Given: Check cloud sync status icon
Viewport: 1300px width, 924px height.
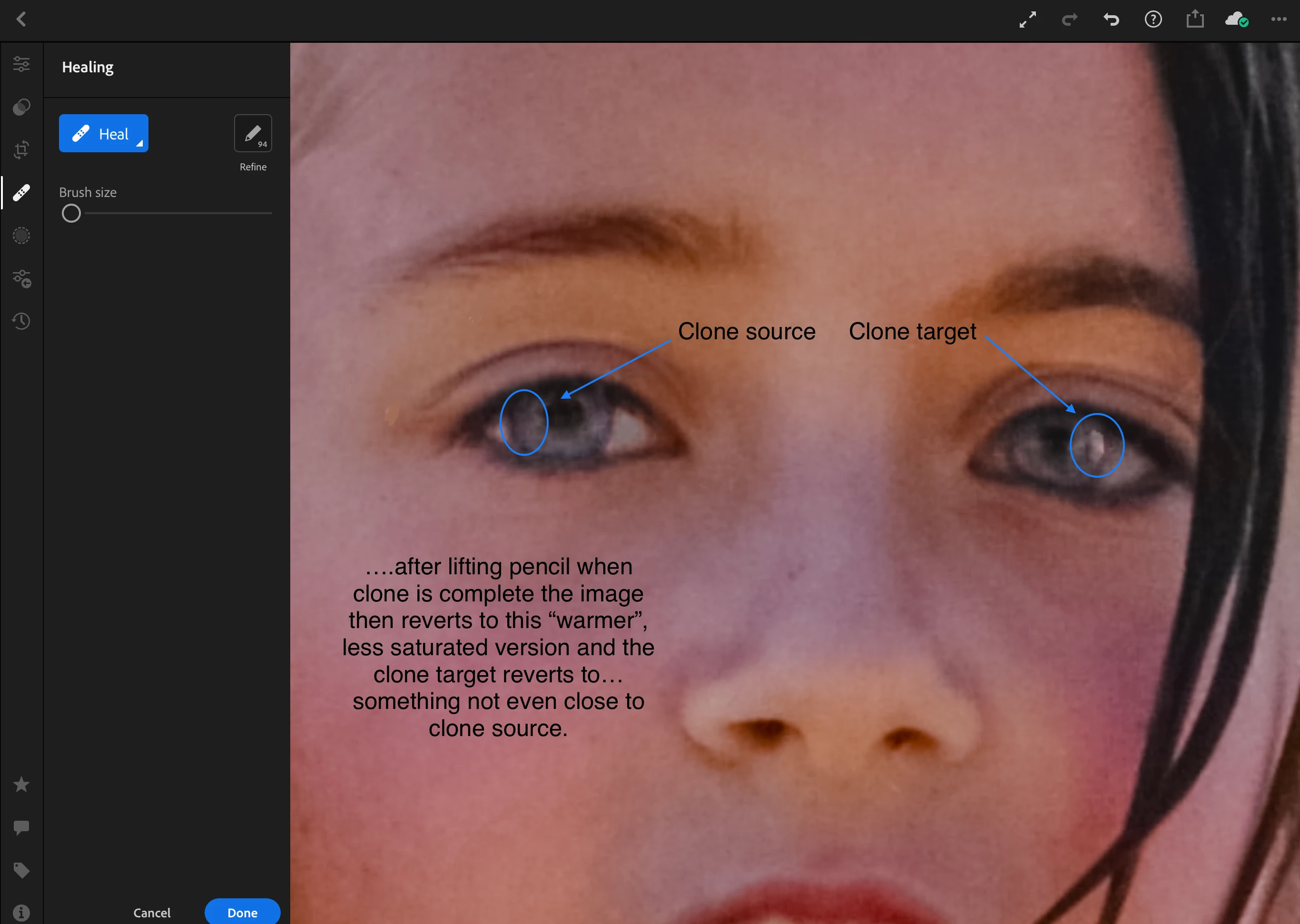Looking at the screenshot, I should (1237, 20).
